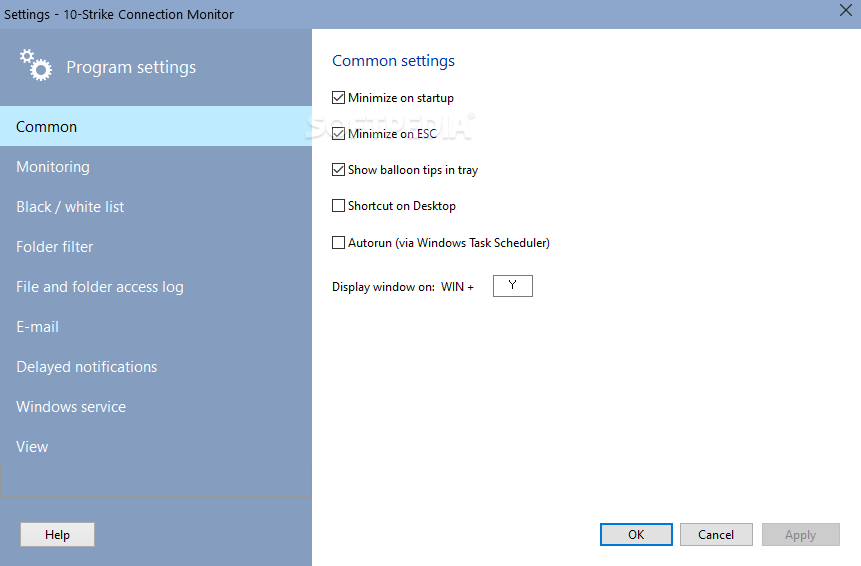This screenshot has width=861, height=566.
Task: Switch to Black / white list
Action: (156, 206)
